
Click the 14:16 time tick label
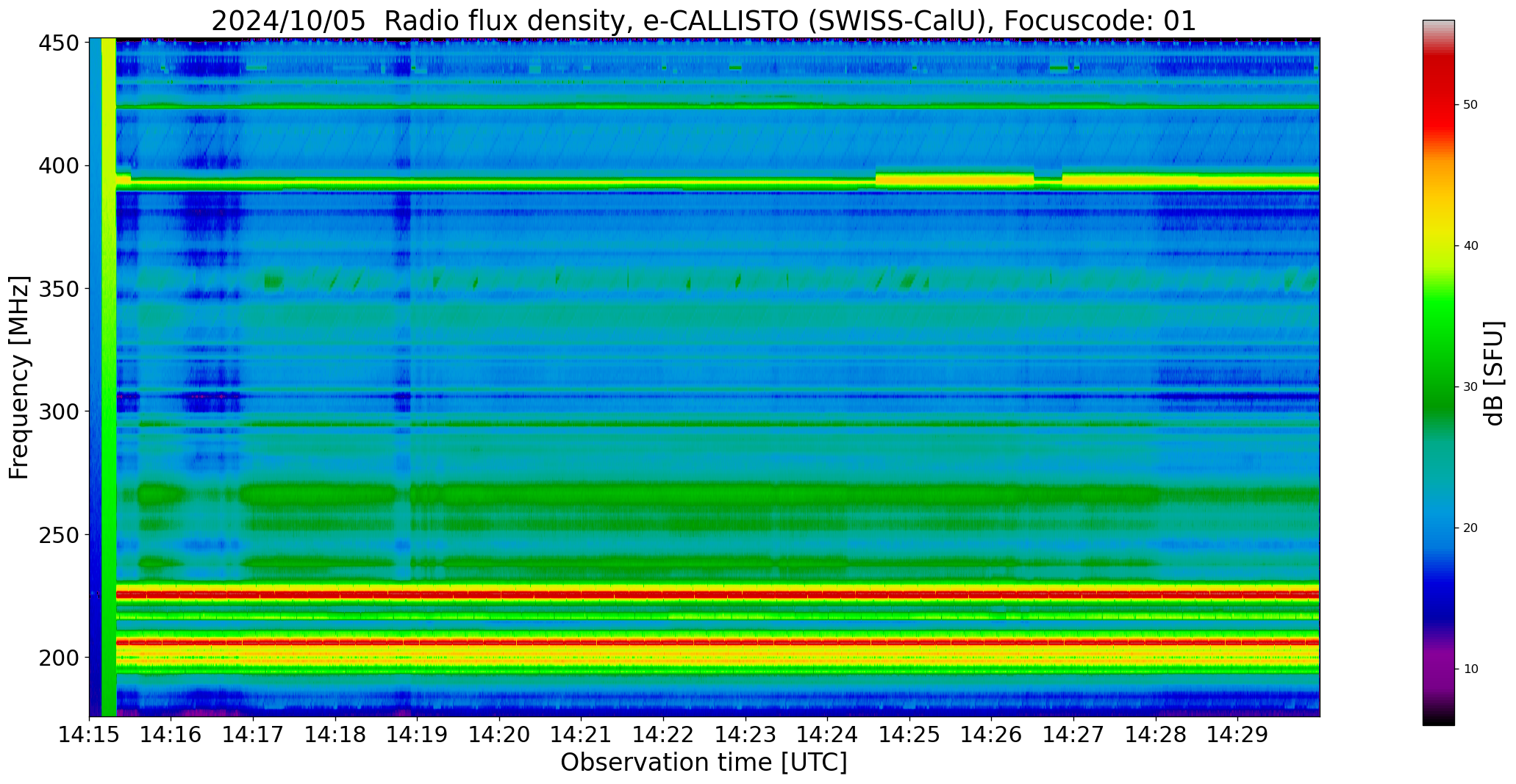171,734
